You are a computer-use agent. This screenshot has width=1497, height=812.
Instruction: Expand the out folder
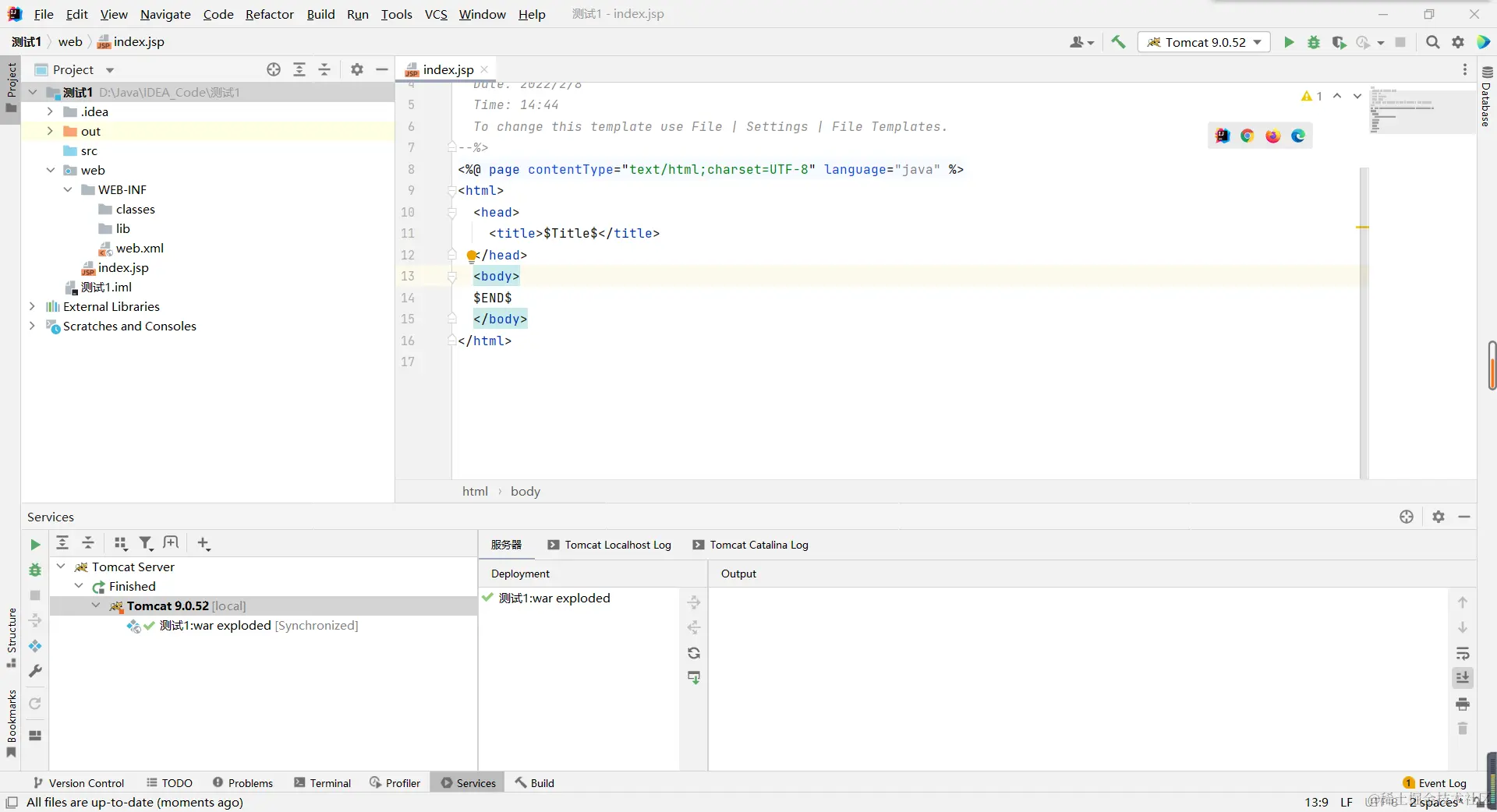pos(50,131)
